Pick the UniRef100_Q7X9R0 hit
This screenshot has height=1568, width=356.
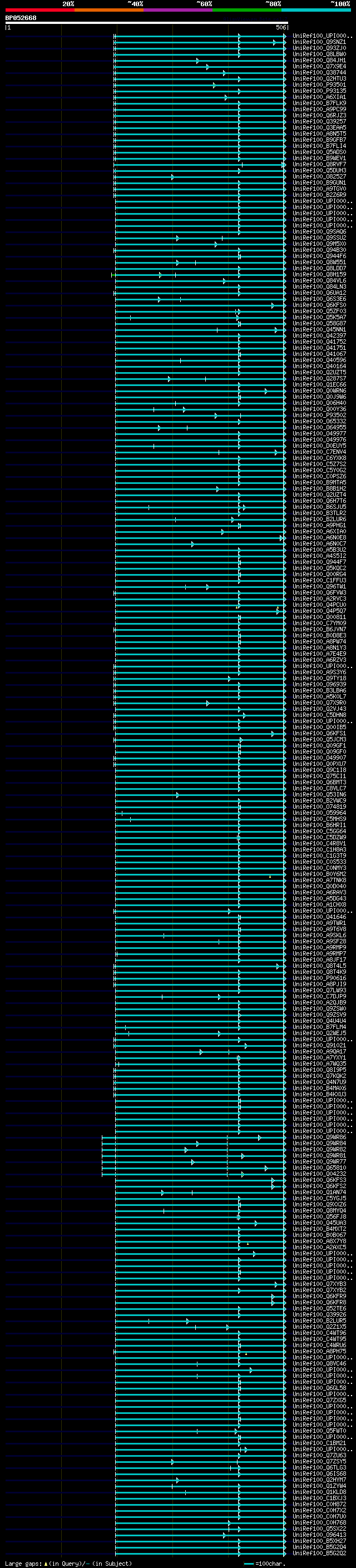319,703
